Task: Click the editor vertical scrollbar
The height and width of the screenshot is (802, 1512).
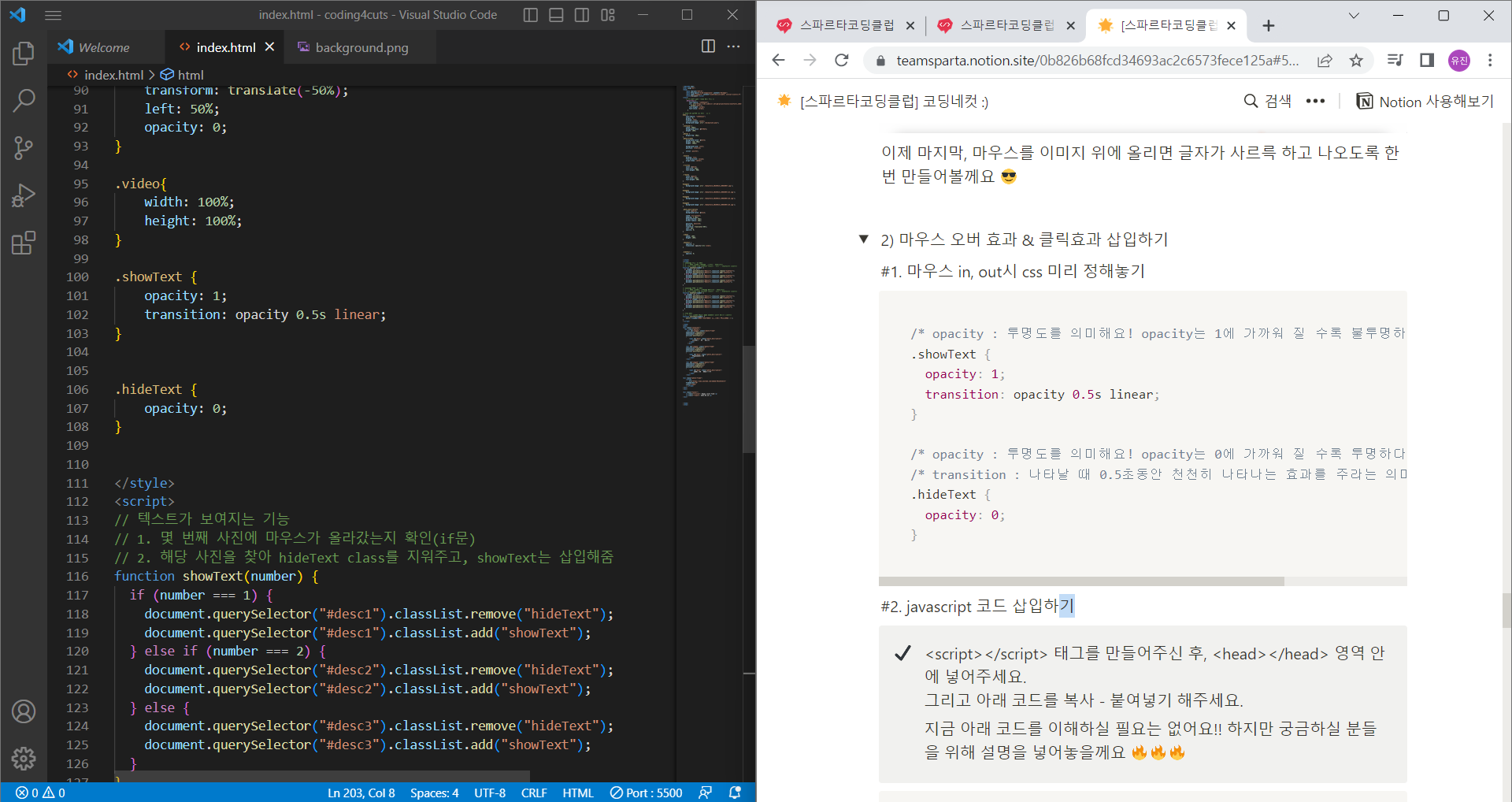Action: [750, 398]
